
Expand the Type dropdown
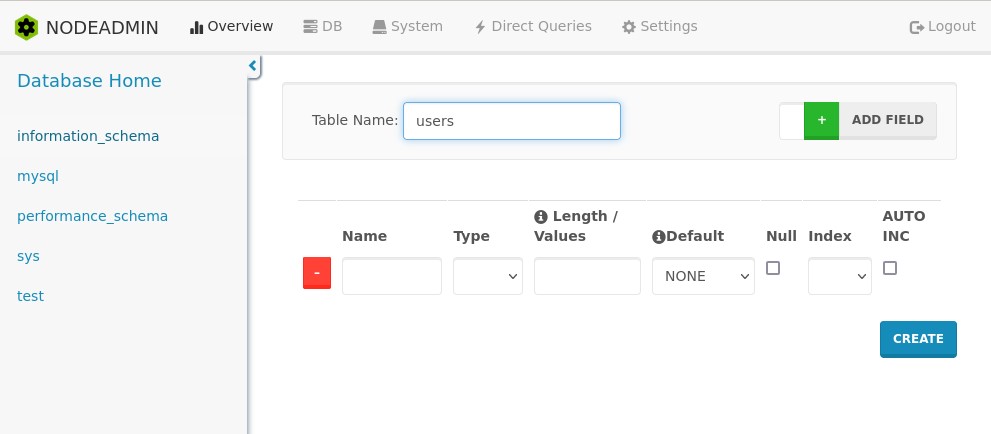click(x=488, y=276)
